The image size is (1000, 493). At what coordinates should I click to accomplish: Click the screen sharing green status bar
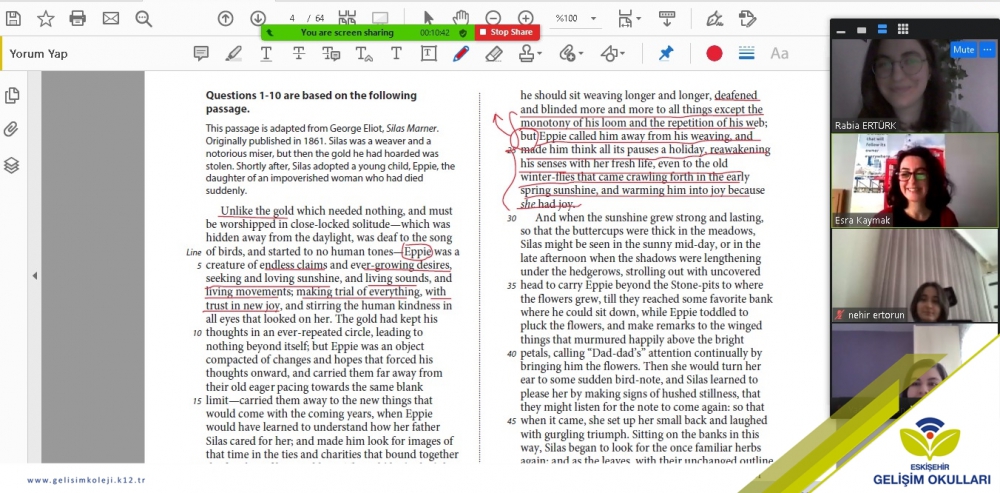367,33
